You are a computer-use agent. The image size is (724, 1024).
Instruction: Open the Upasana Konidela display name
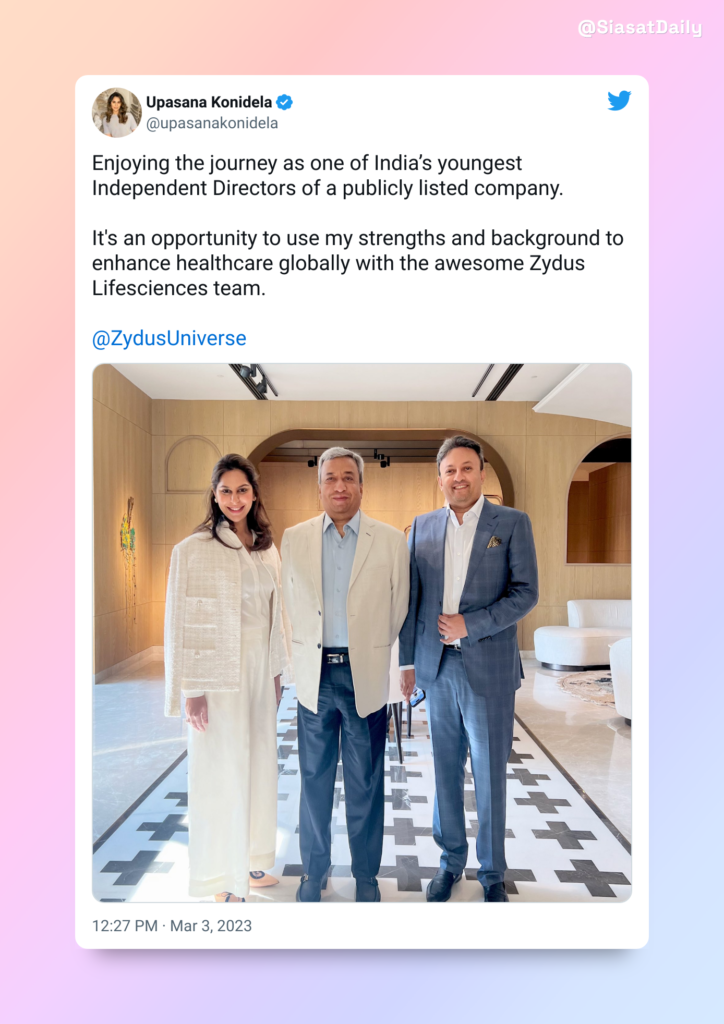coord(209,103)
